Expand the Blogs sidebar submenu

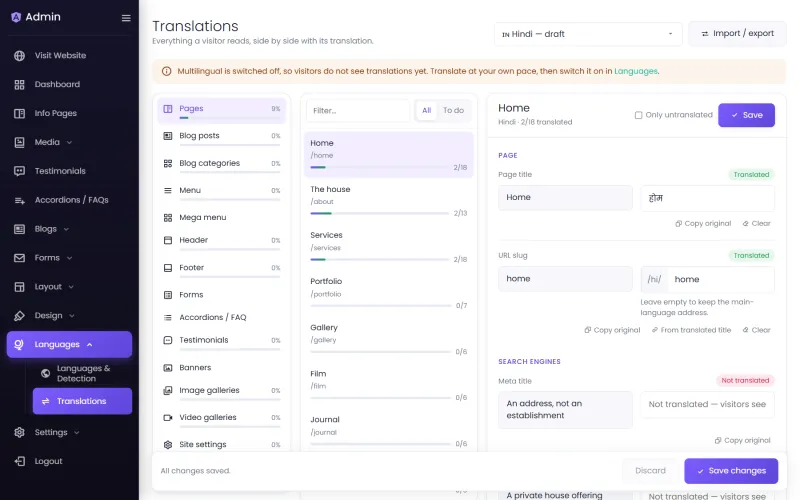66,229
